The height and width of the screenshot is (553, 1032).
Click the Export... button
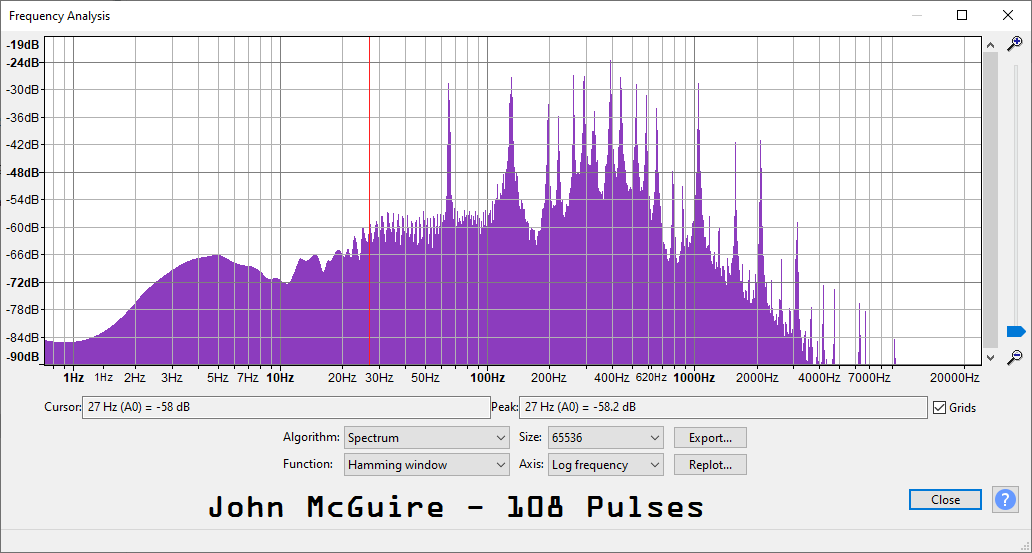point(710,438)
